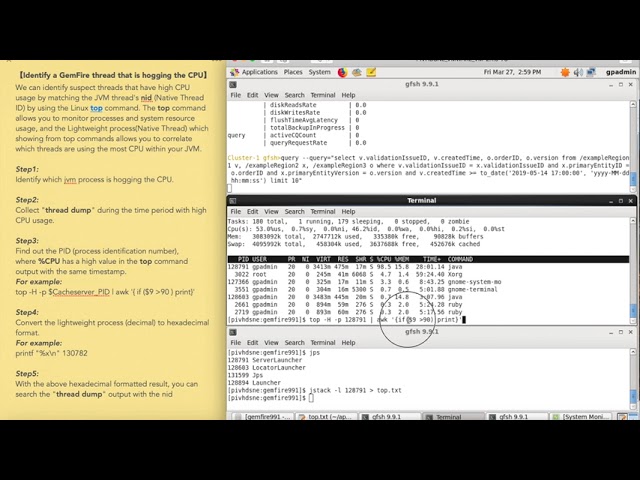The height and width of the screenshot is (480, 640).
Task: Open Edit menu in the Terminal window
Action: tap(252, 211)
